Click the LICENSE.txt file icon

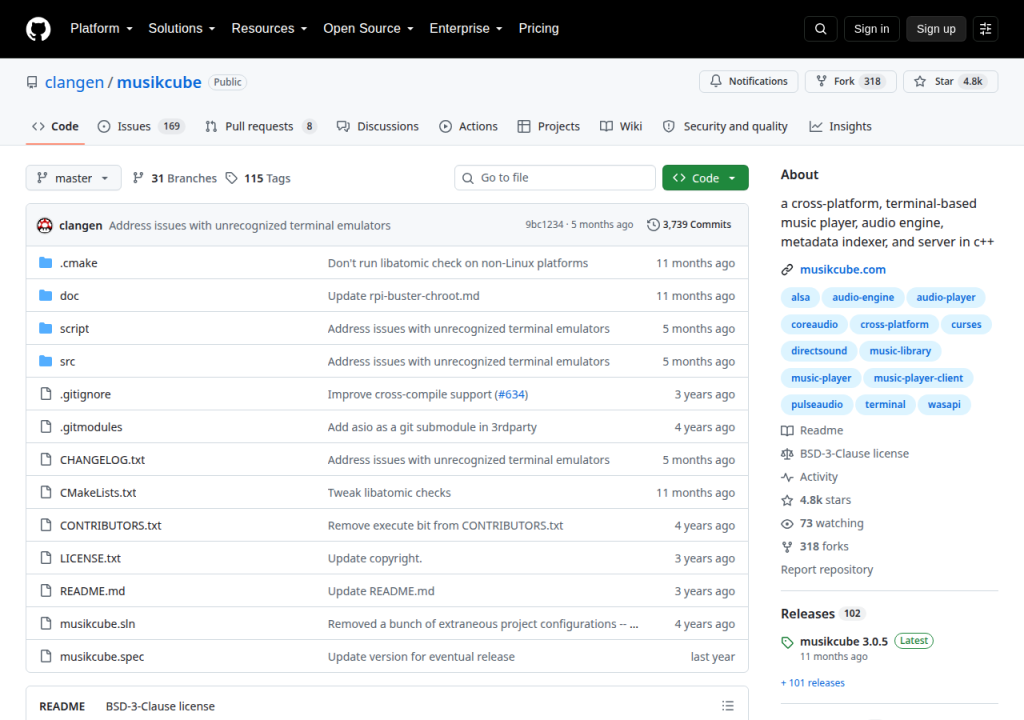[46, 558]
